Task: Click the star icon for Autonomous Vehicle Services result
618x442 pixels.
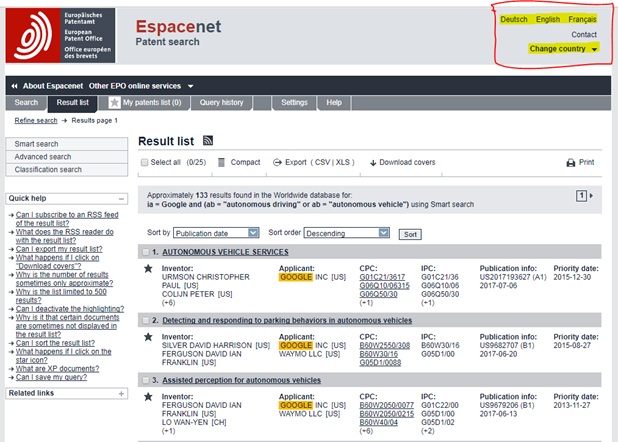Action: coord(148,269)
